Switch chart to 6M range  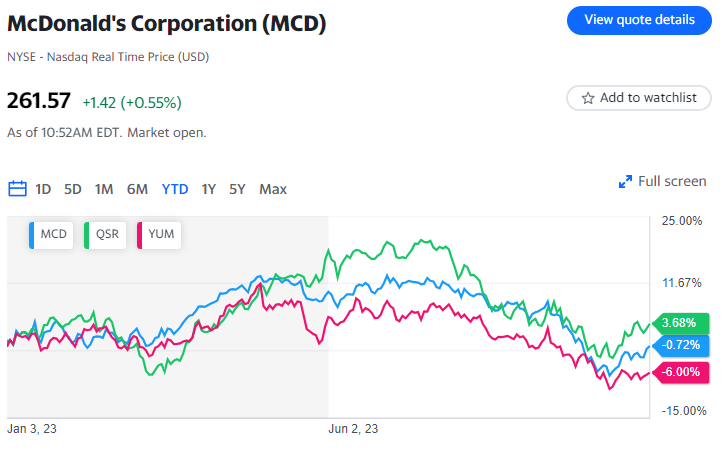tap(137, 189)
